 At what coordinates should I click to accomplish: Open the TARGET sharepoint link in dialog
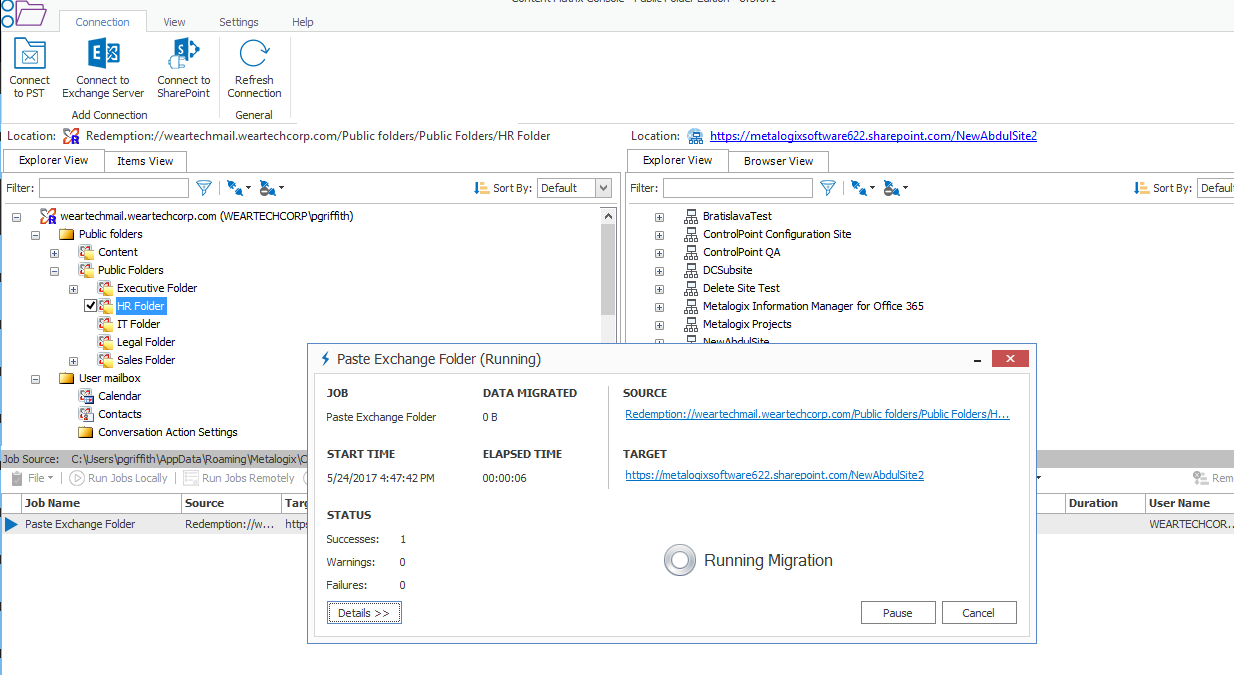tap(775, 475)
